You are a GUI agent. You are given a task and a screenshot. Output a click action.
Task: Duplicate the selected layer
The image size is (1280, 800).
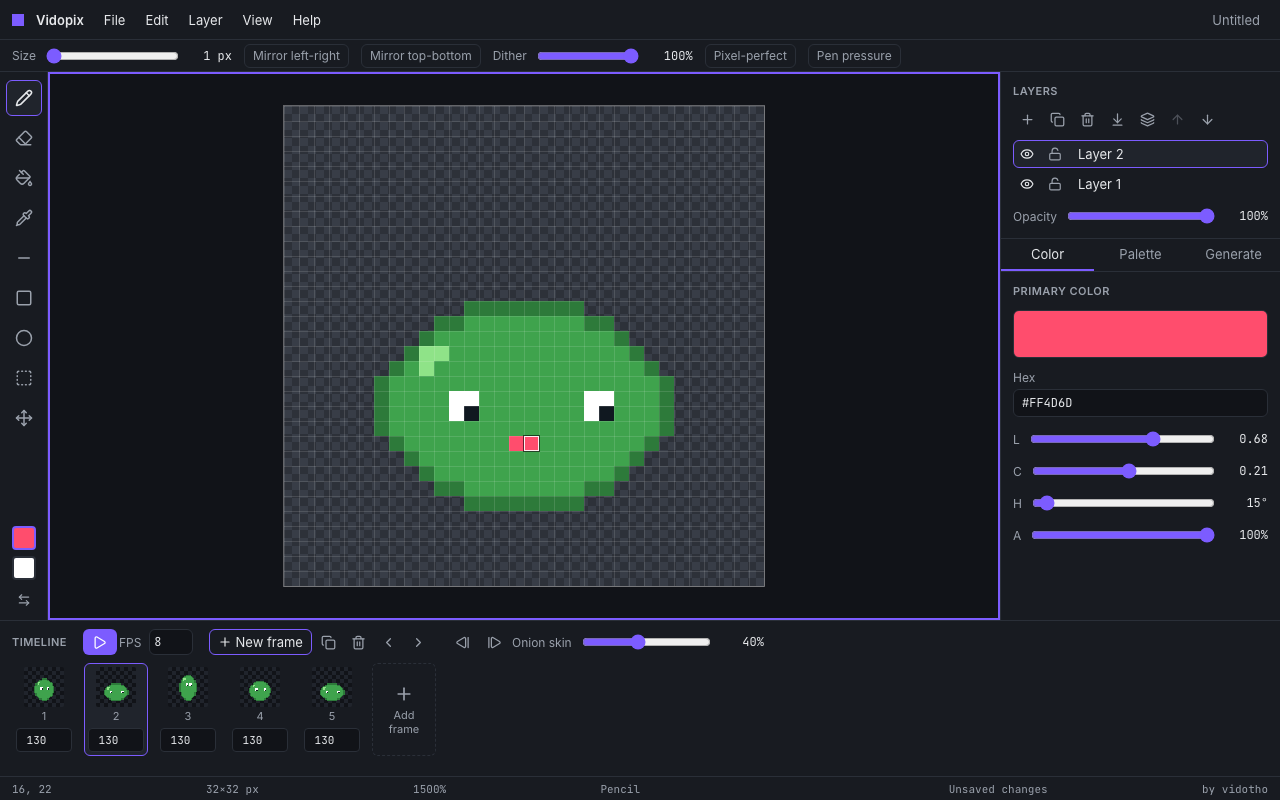pyautogui.click(x=1057, y=120)
